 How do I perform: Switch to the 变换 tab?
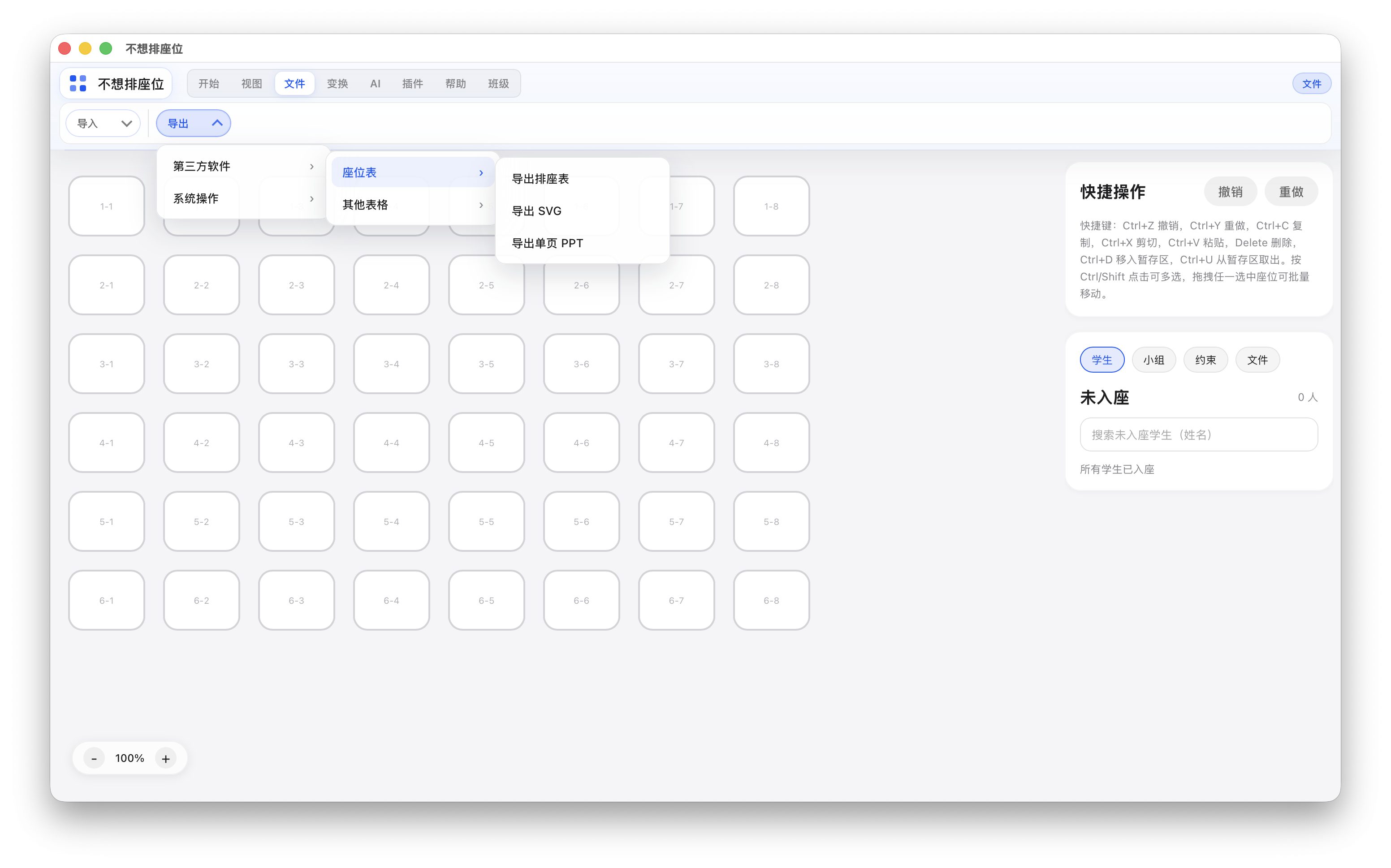pyautogui.click(x=338, y=84)
